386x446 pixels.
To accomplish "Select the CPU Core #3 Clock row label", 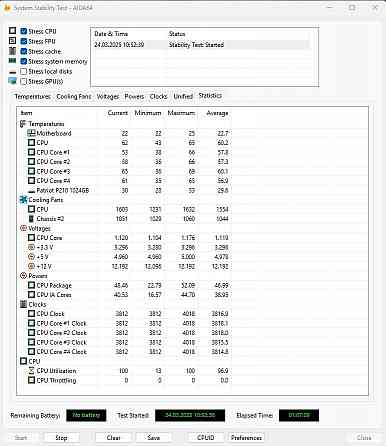I will tap(62, 342).
